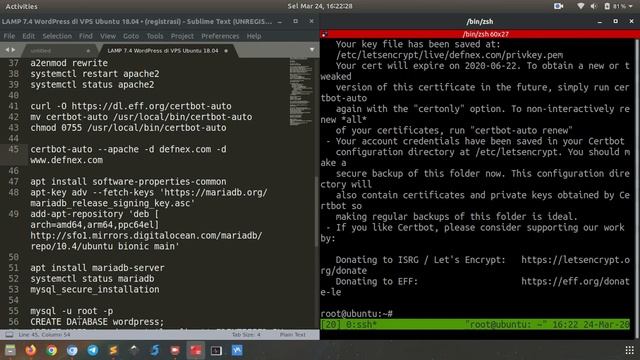The image size is (640, 360).
Task: Open the View menu
Action: tap(108, 36)
